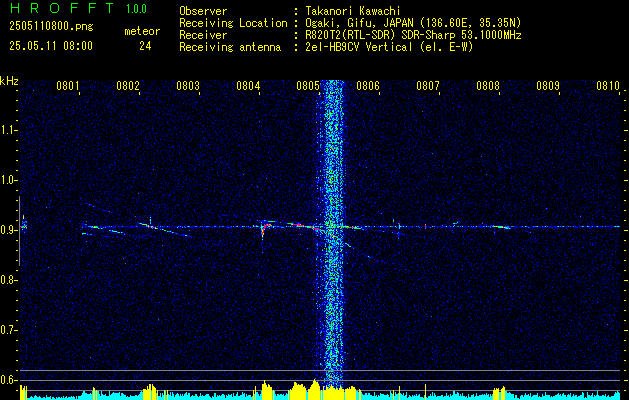Click the 0808 time marker
Image resolution: width=629 pixels, height=400 pixels.
[x=488, y=86]
